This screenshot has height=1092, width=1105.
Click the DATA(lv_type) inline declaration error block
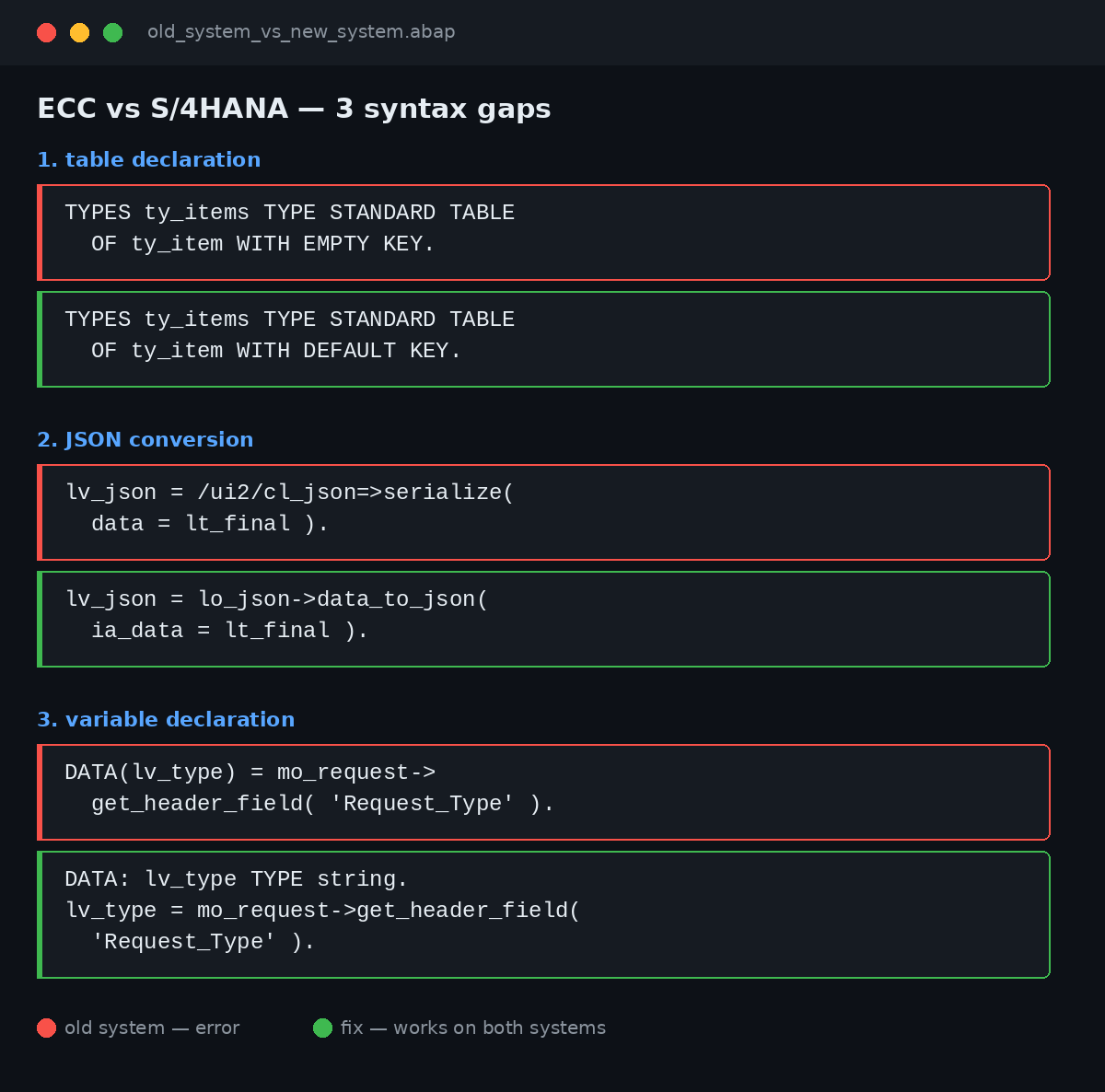pyautogui.click(x=543, y=792)
